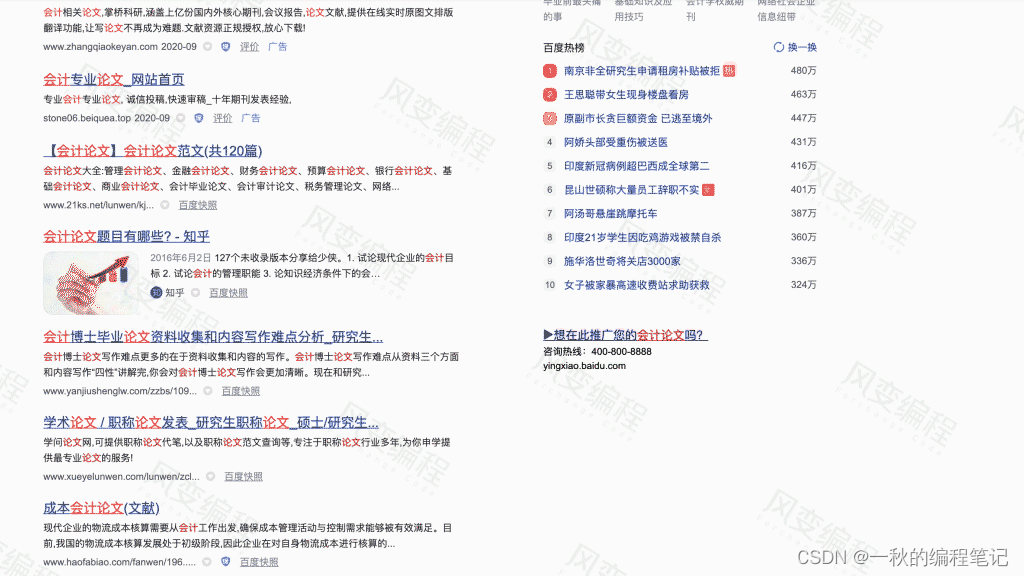Open hot topic 施华洛世奇将关店3000家

pyautogui.click(x=622, y=261)
